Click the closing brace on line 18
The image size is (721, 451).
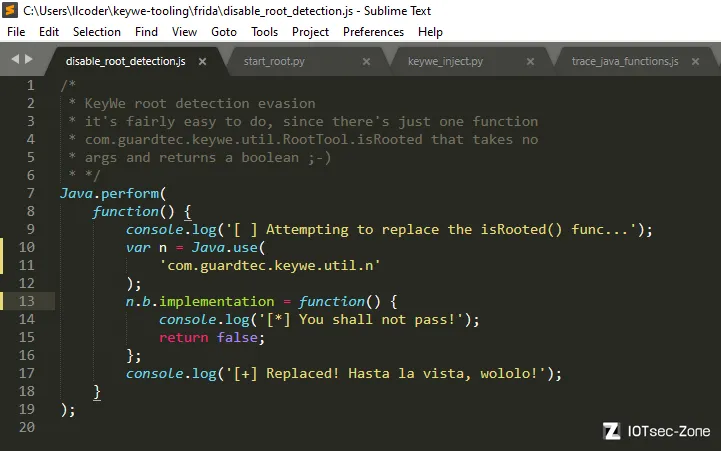97,392
